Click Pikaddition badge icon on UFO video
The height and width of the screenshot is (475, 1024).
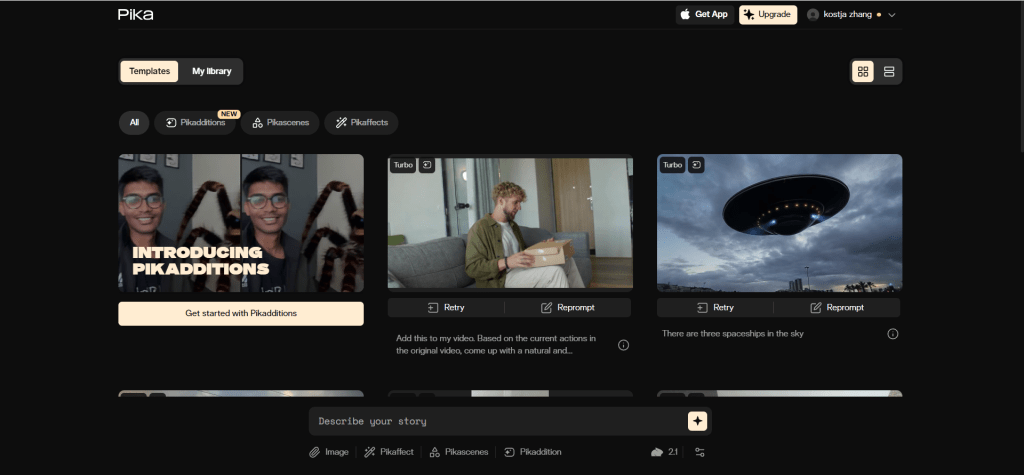(x=696, y=165)
